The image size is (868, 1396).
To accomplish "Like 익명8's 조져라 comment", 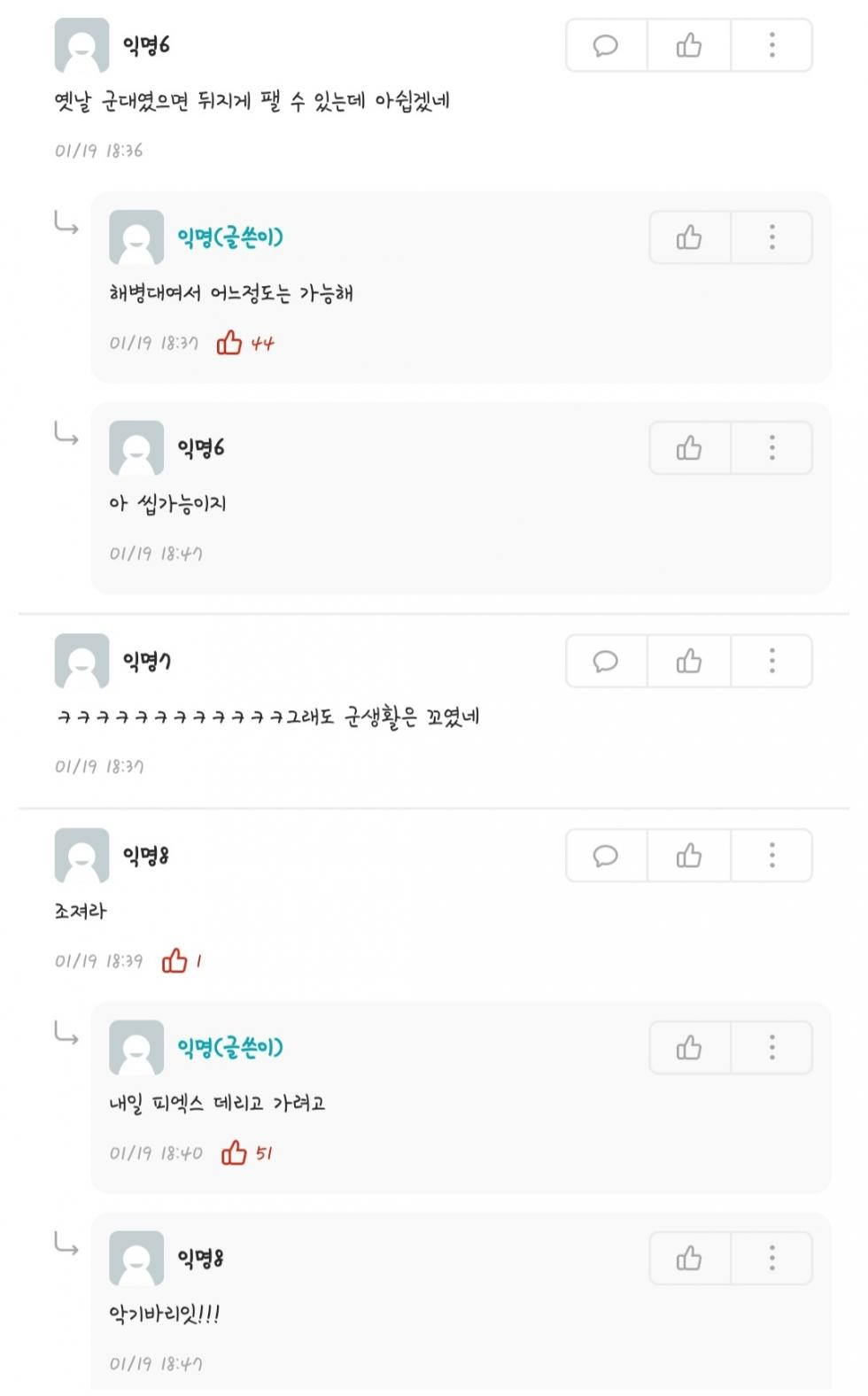I will click(689, 856).
